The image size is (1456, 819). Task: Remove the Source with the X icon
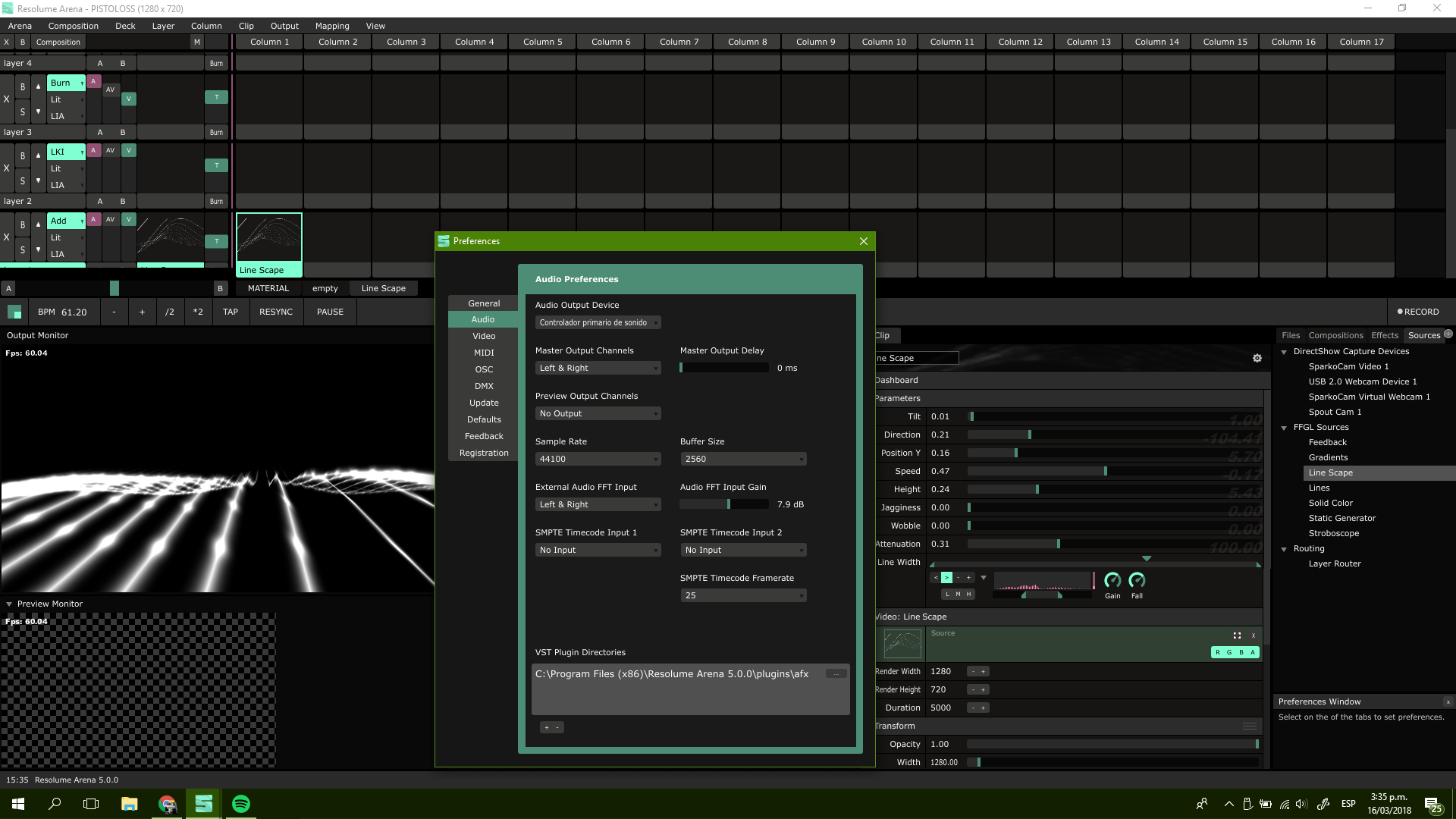1254,635
